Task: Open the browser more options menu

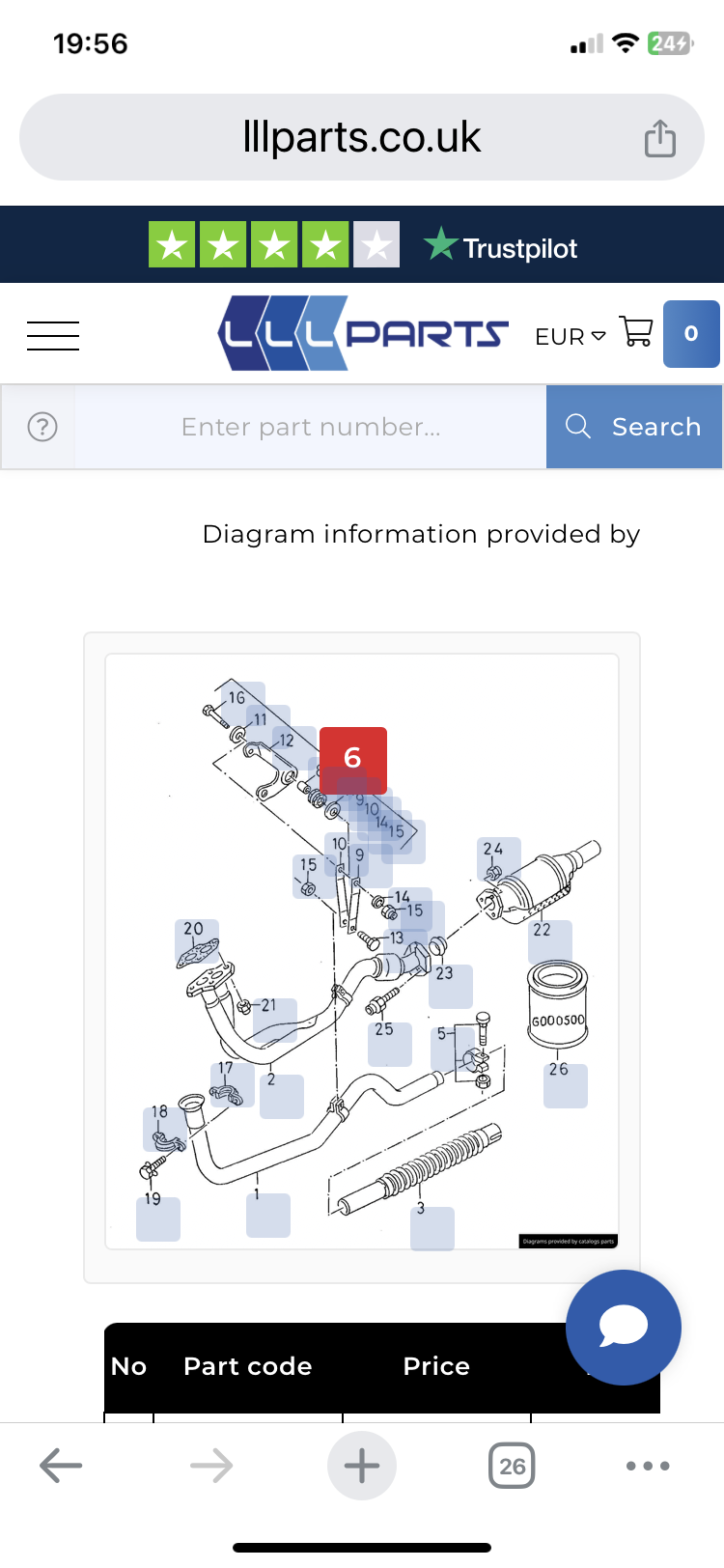Action: click(648, 1466)
